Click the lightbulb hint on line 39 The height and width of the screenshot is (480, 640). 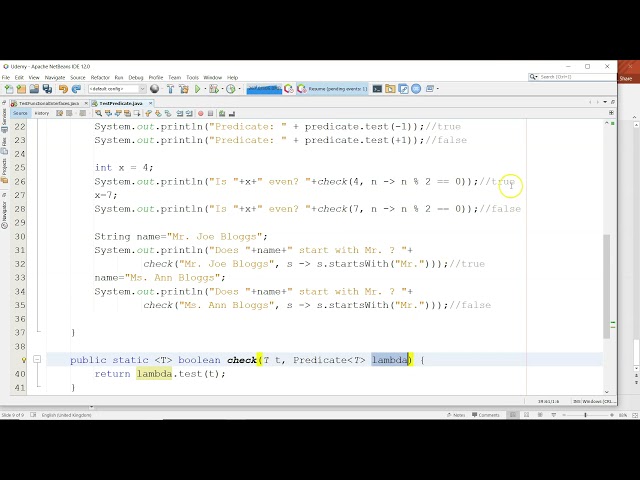24,360
